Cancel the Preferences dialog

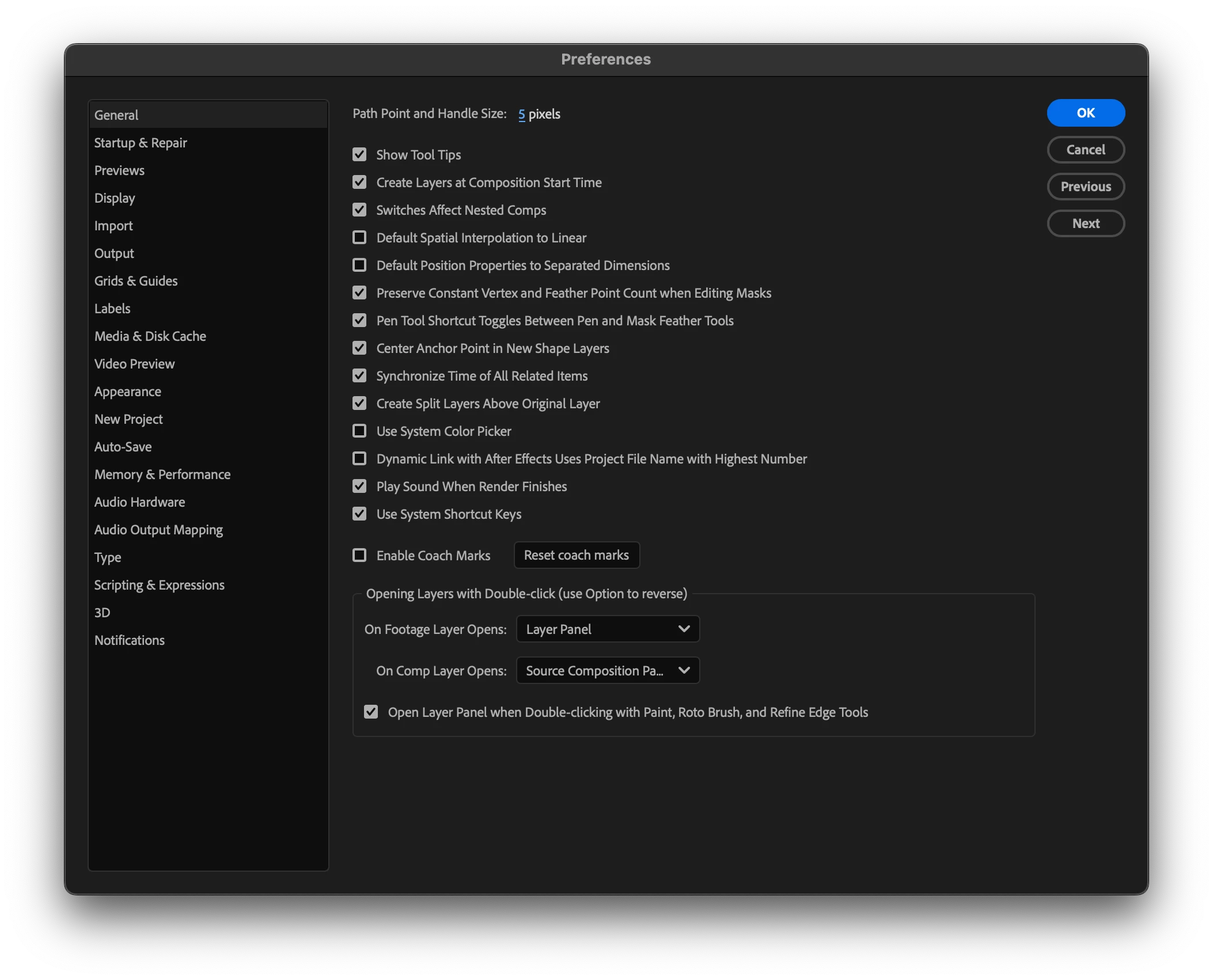[x=1085, y=150]
